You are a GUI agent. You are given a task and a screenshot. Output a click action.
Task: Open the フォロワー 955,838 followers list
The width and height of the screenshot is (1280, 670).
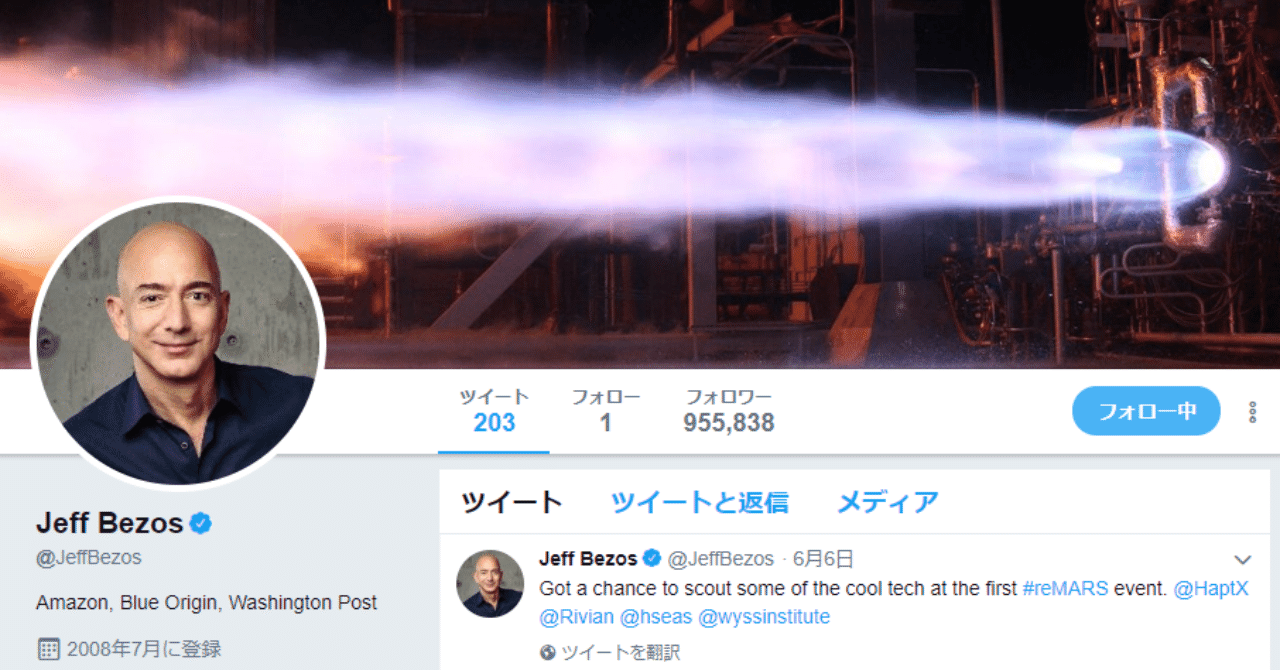tap(729, 411)
